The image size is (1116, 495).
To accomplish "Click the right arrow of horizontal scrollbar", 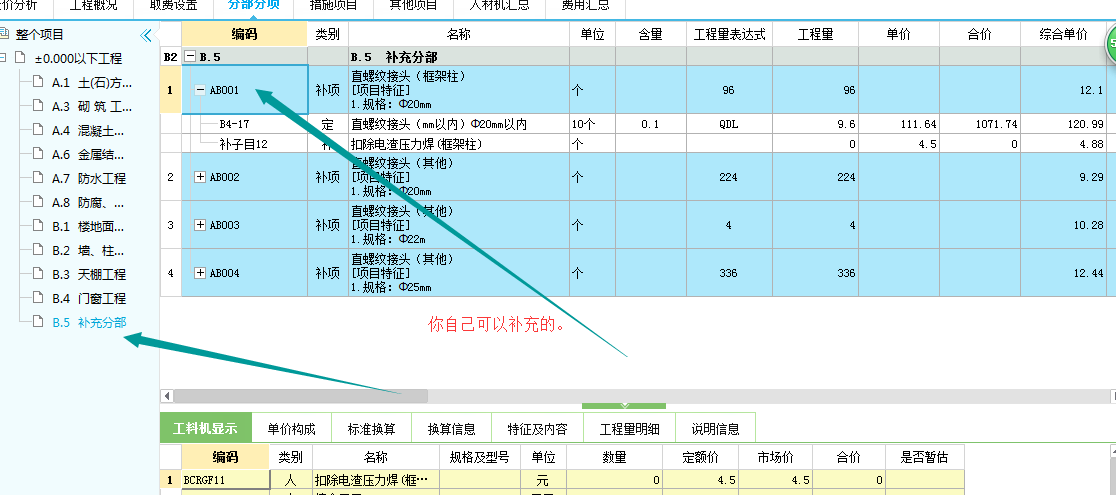I will [1112, 395].
